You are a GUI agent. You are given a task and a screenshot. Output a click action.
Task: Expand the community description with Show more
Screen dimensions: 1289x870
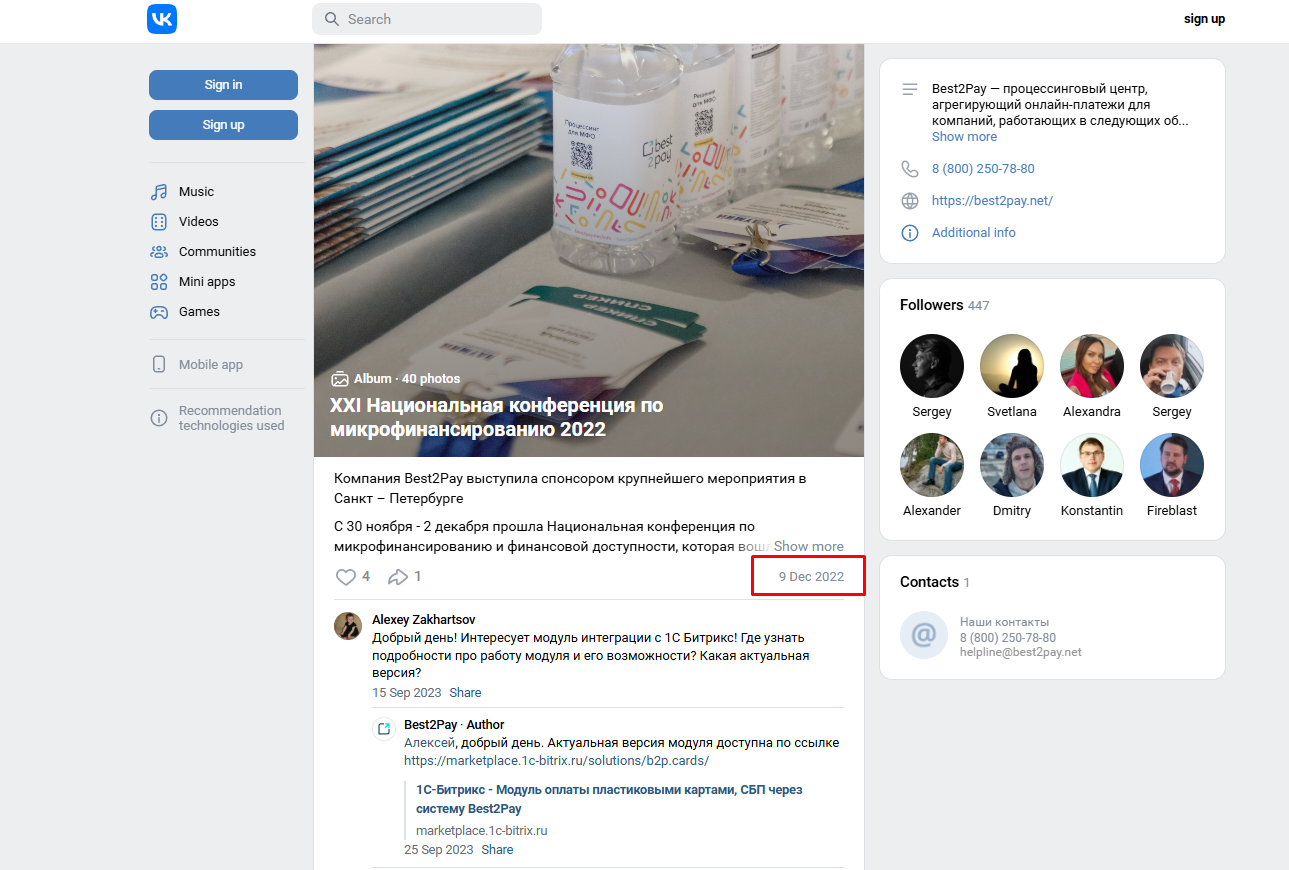tap(963, 136)
